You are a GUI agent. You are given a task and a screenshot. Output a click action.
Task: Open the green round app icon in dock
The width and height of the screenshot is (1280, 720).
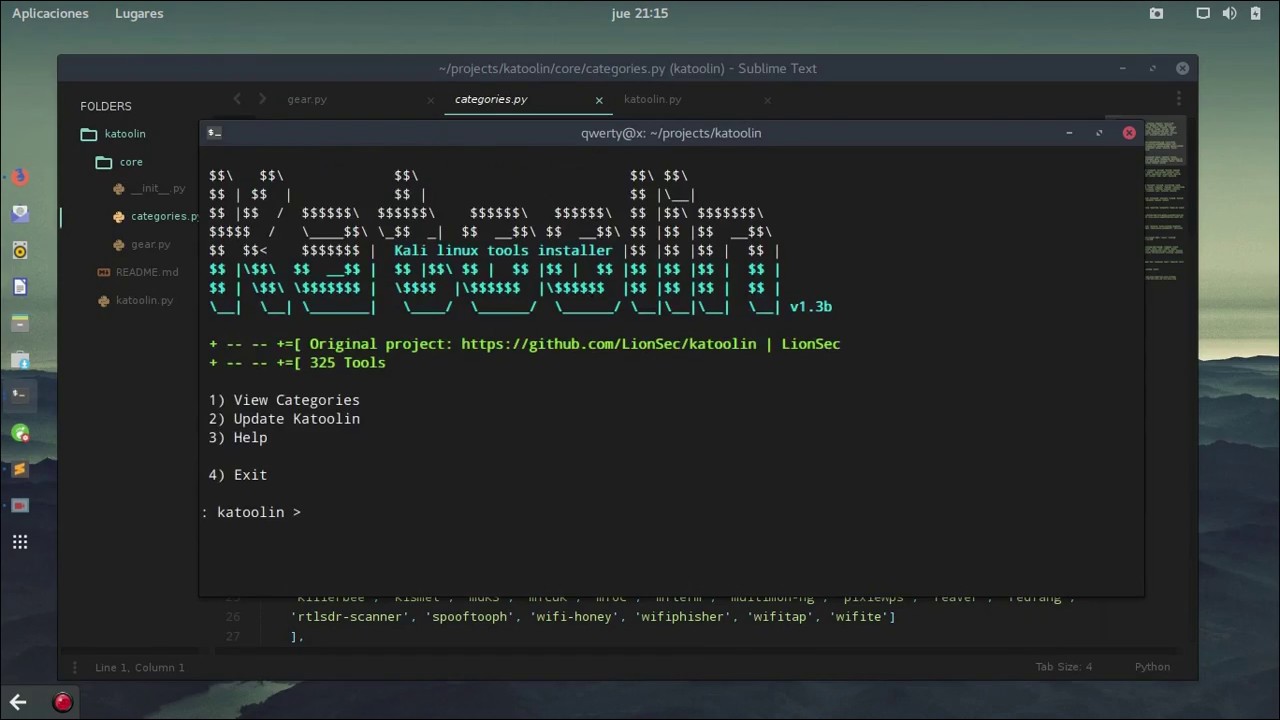tap(20, 433)
